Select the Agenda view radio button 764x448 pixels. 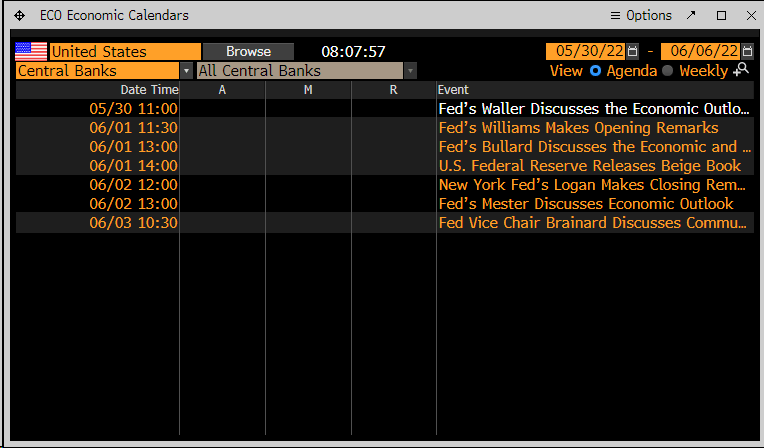tap(595, 71)
